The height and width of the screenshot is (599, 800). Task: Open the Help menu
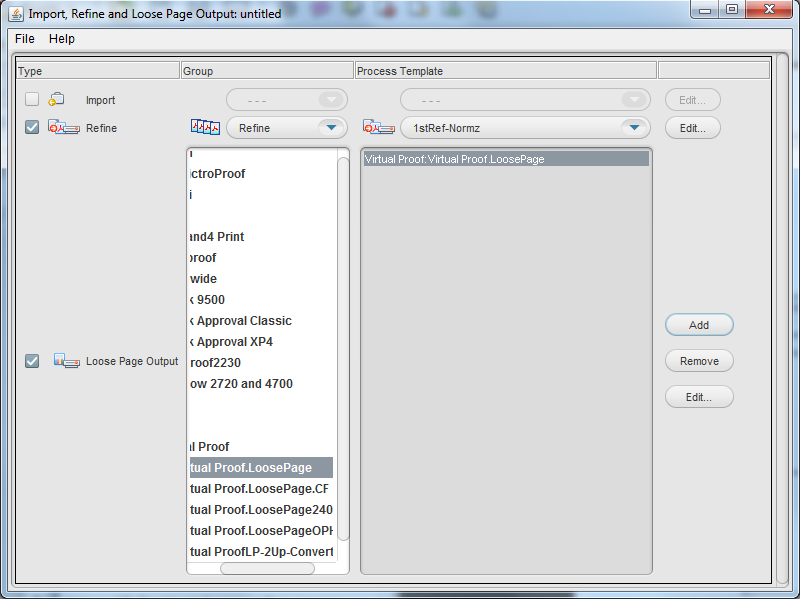[x=62, y=39]
